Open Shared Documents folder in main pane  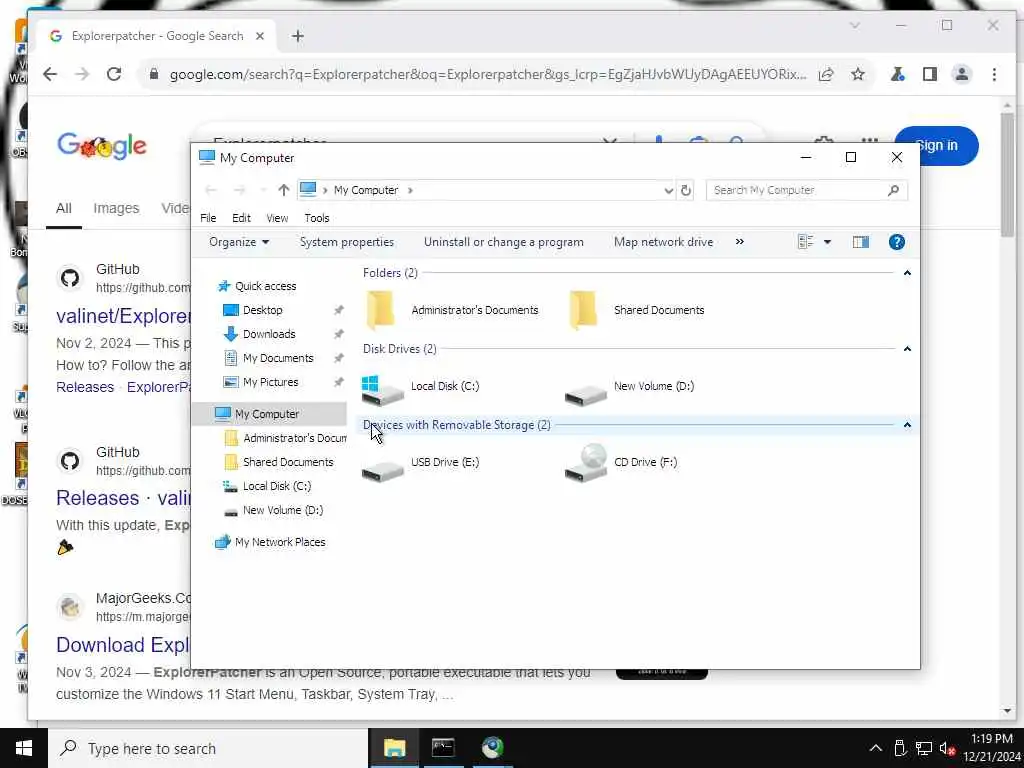tap(583, 310)
